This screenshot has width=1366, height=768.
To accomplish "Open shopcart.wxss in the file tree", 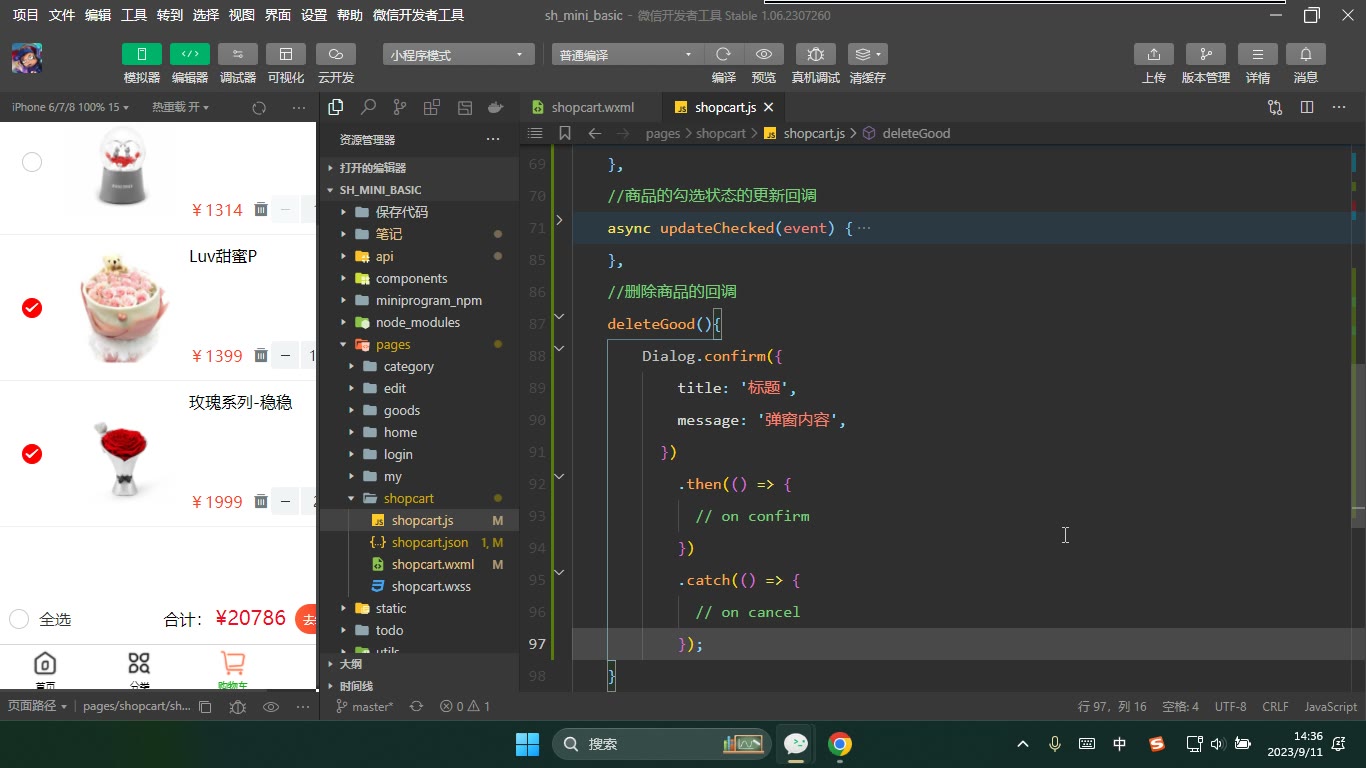I will tap(431, 586).
